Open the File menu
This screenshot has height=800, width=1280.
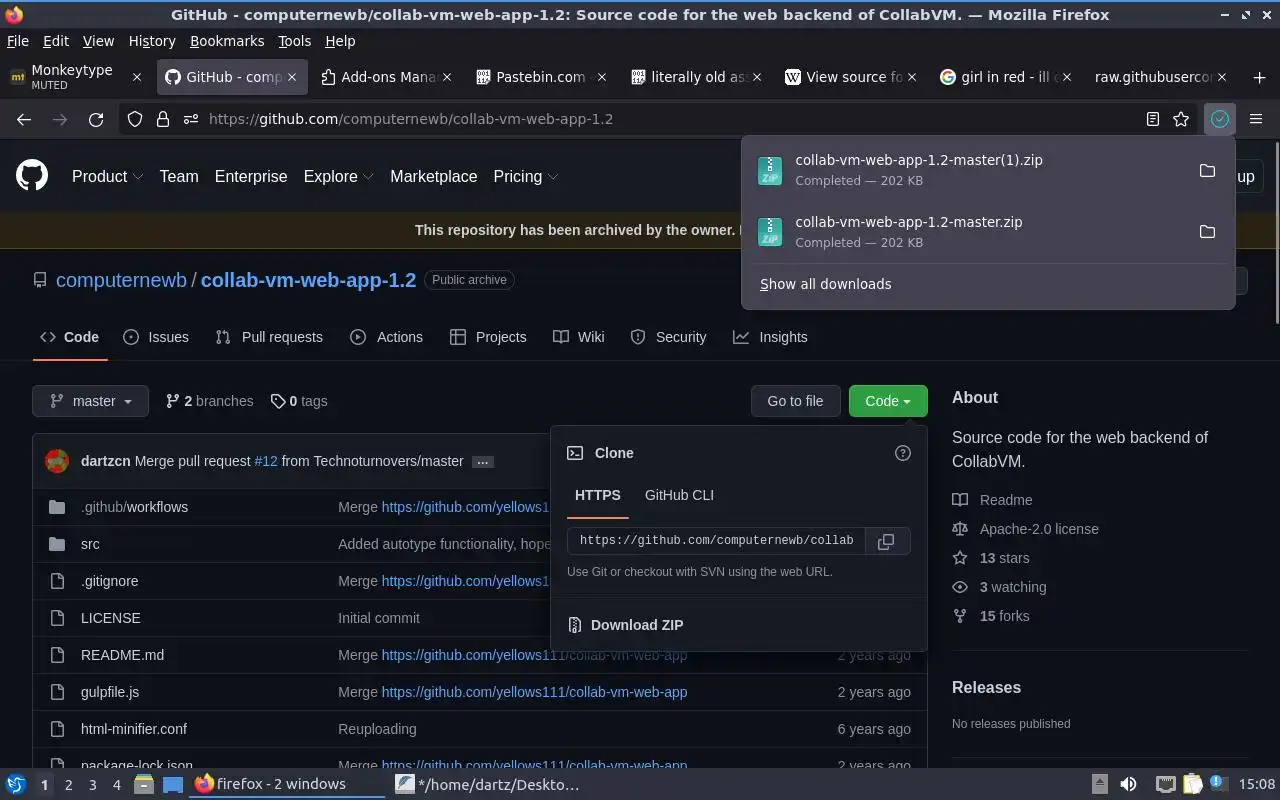coord(17,41)
